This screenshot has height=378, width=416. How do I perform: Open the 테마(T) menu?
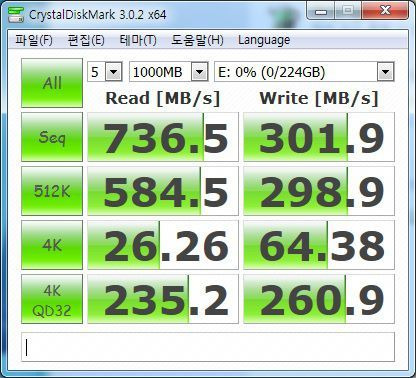click(x=138, y=40)
